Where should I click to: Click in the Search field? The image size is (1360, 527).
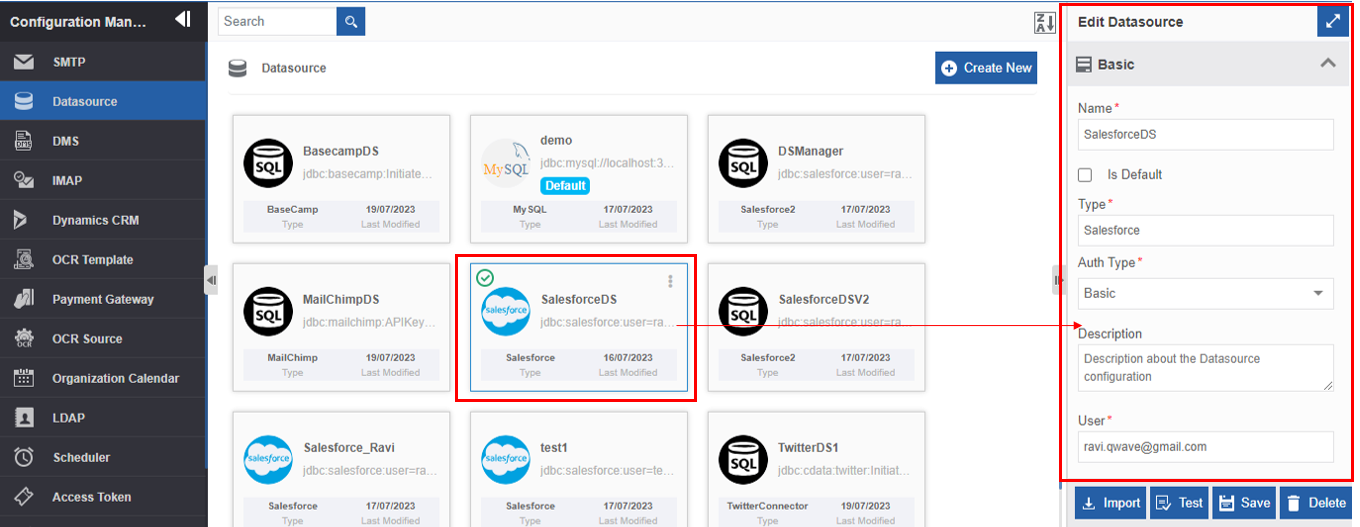click(x=277, y=21)
